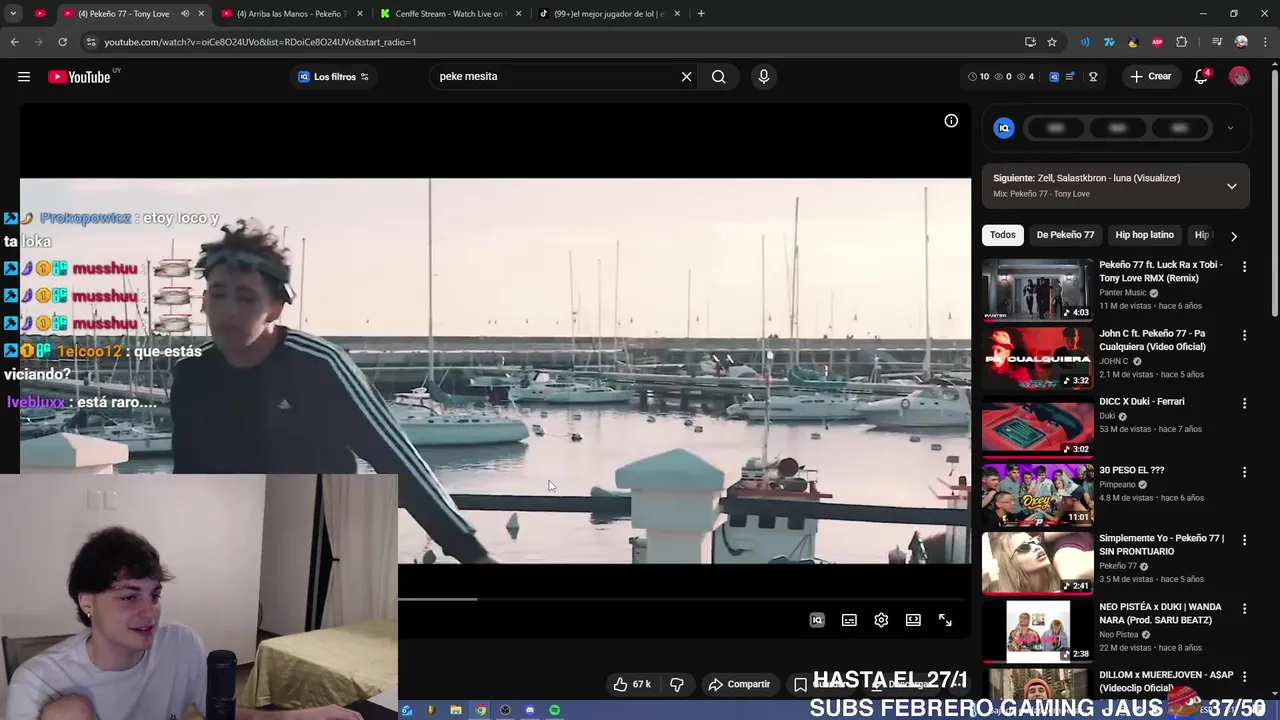Image resolution: width=1280 pixels, height=720 pixels.
Task: Dislike the video
Action: tap(677, 684)
